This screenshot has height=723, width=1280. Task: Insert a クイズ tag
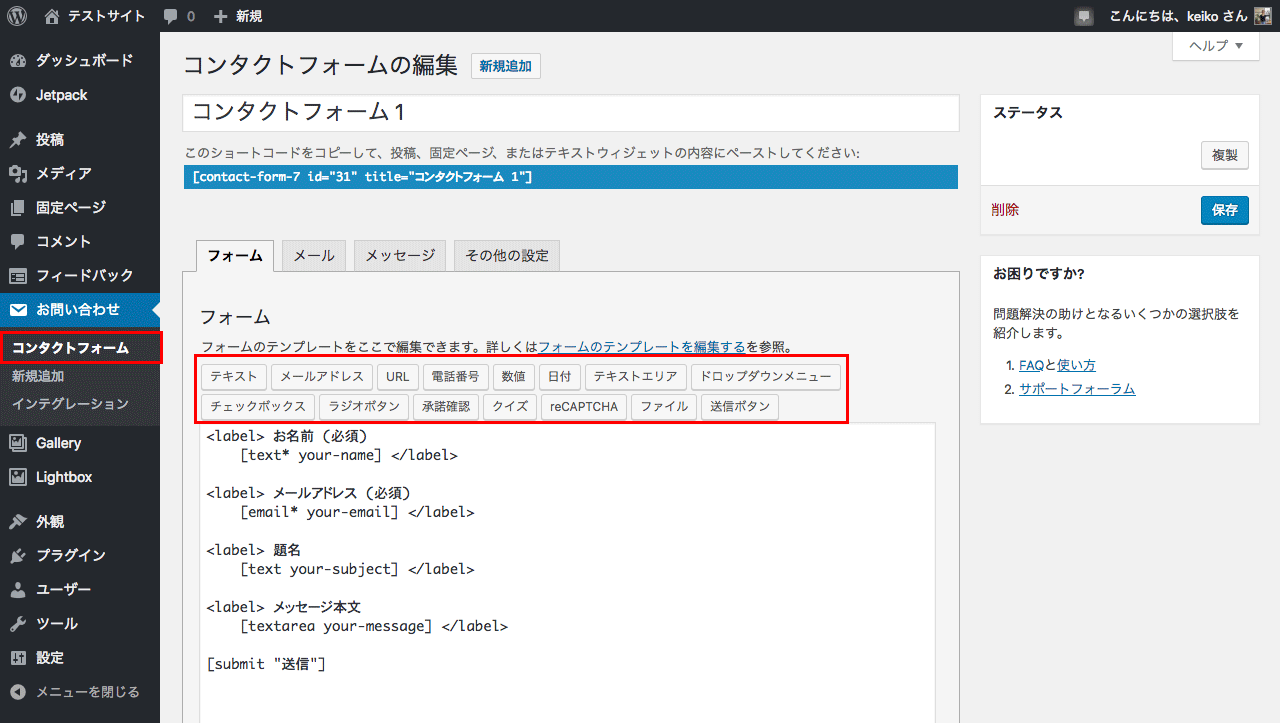click(x=510, y=407)
